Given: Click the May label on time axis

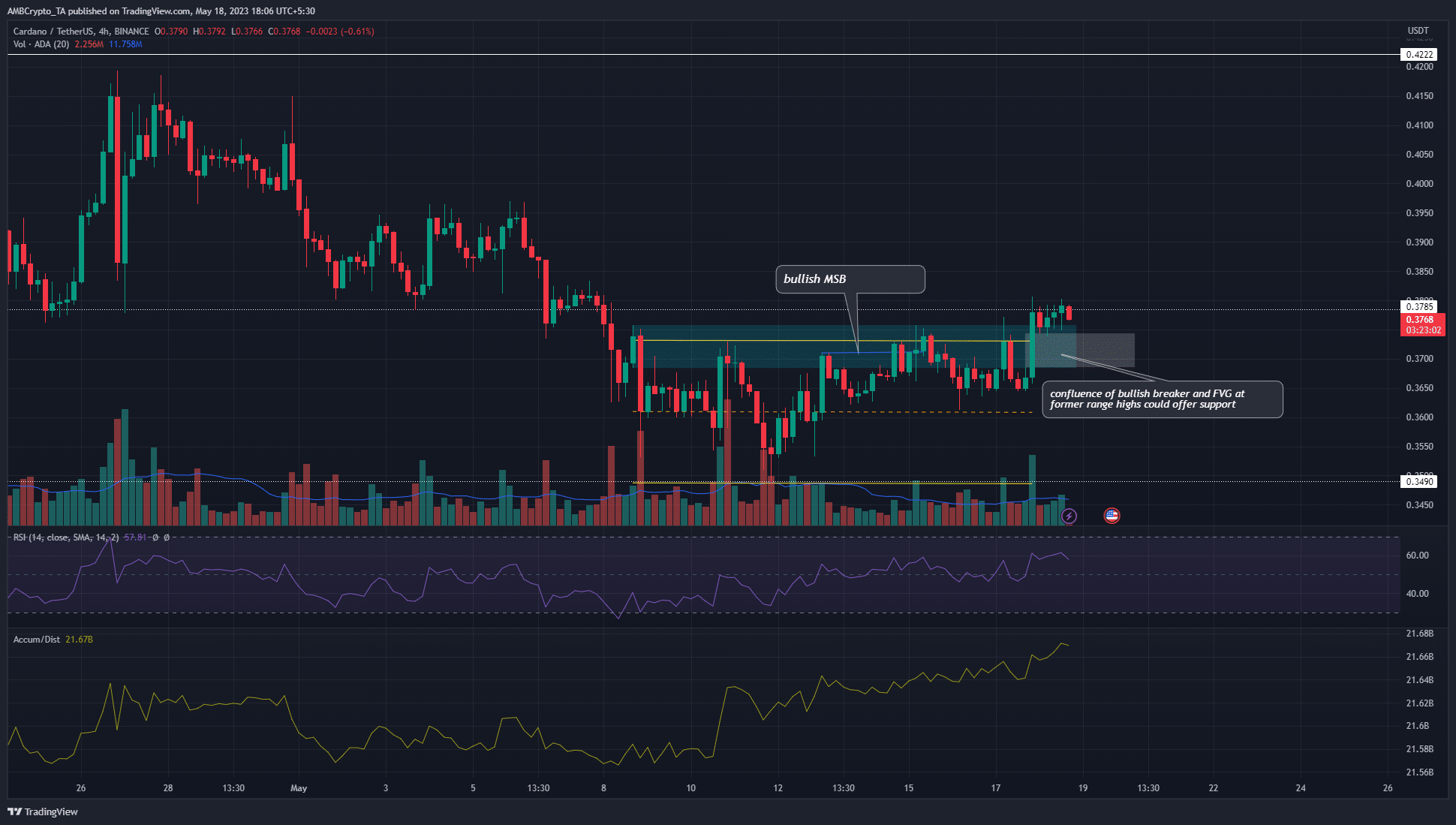Looking at the screenshot, I should (299, 788).
